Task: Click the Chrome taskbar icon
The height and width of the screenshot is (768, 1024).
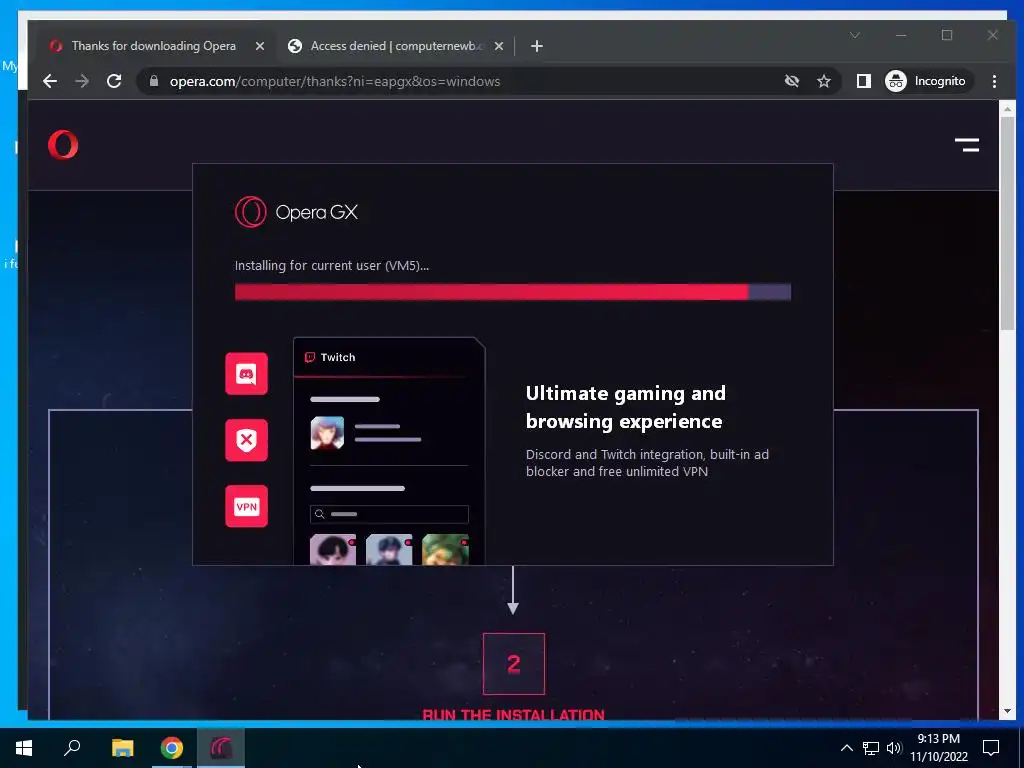Action: point(172,748)
